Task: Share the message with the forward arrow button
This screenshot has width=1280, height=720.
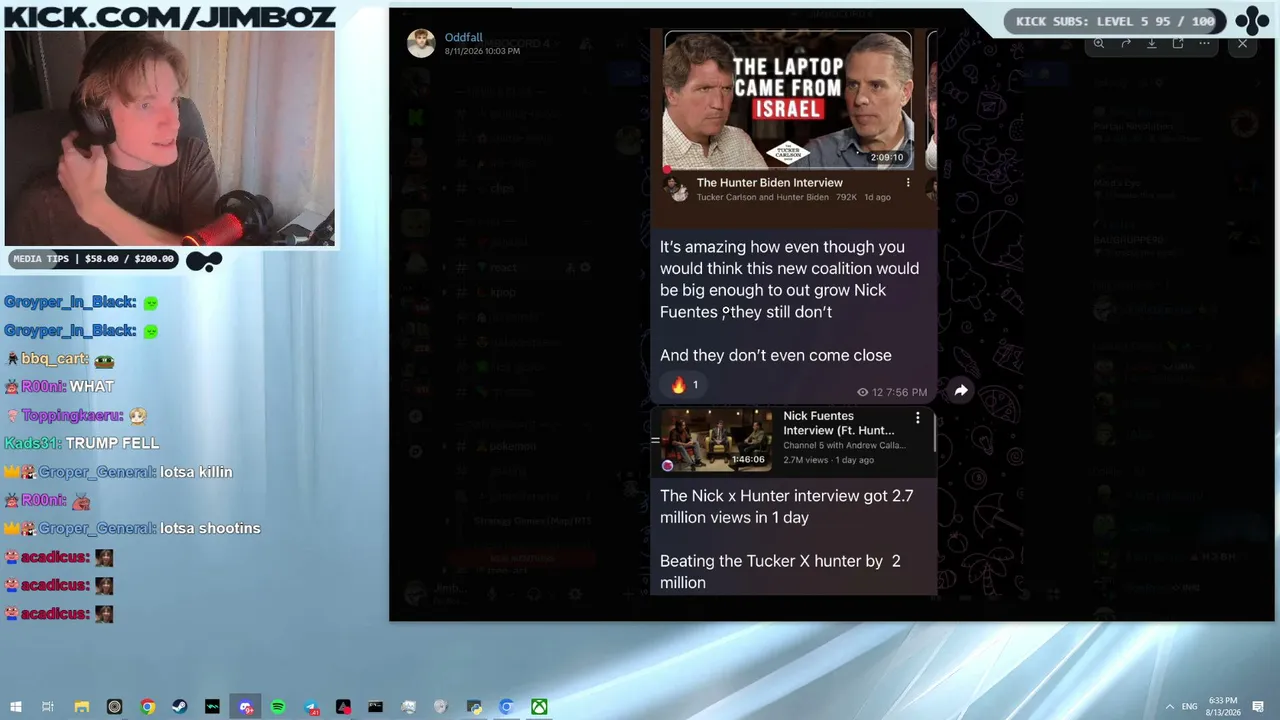Action: pyautogui.click(x=961, y=391)
